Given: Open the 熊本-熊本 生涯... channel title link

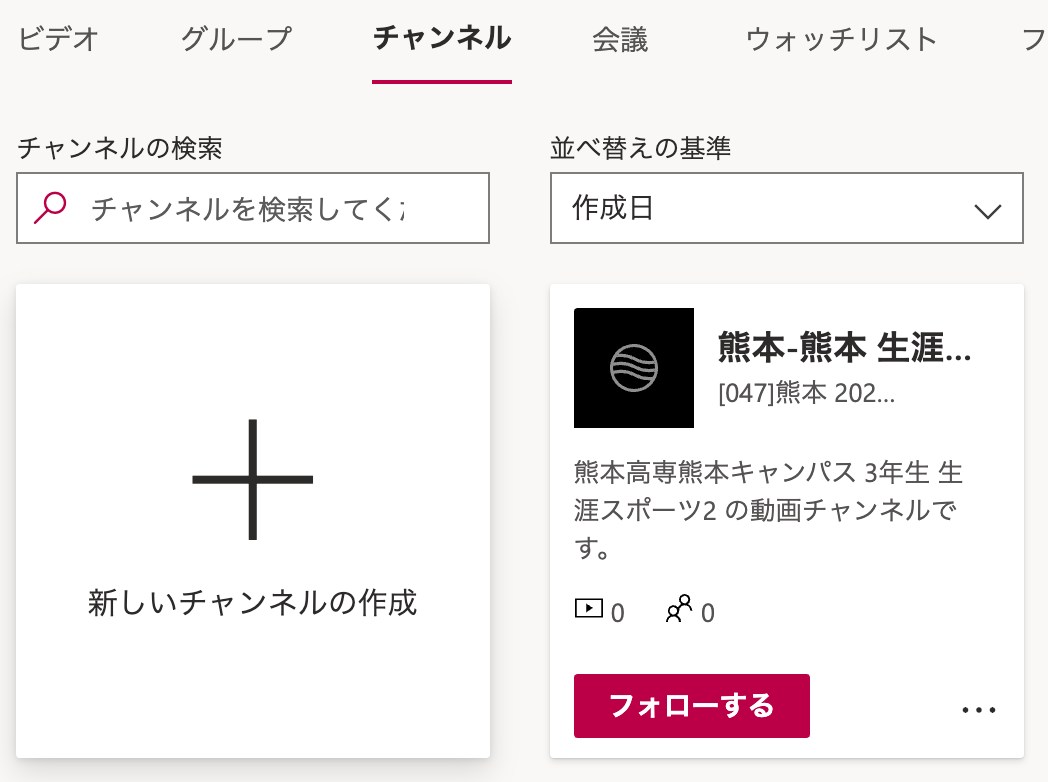Looking at the screenshot, I should [845, 347].
